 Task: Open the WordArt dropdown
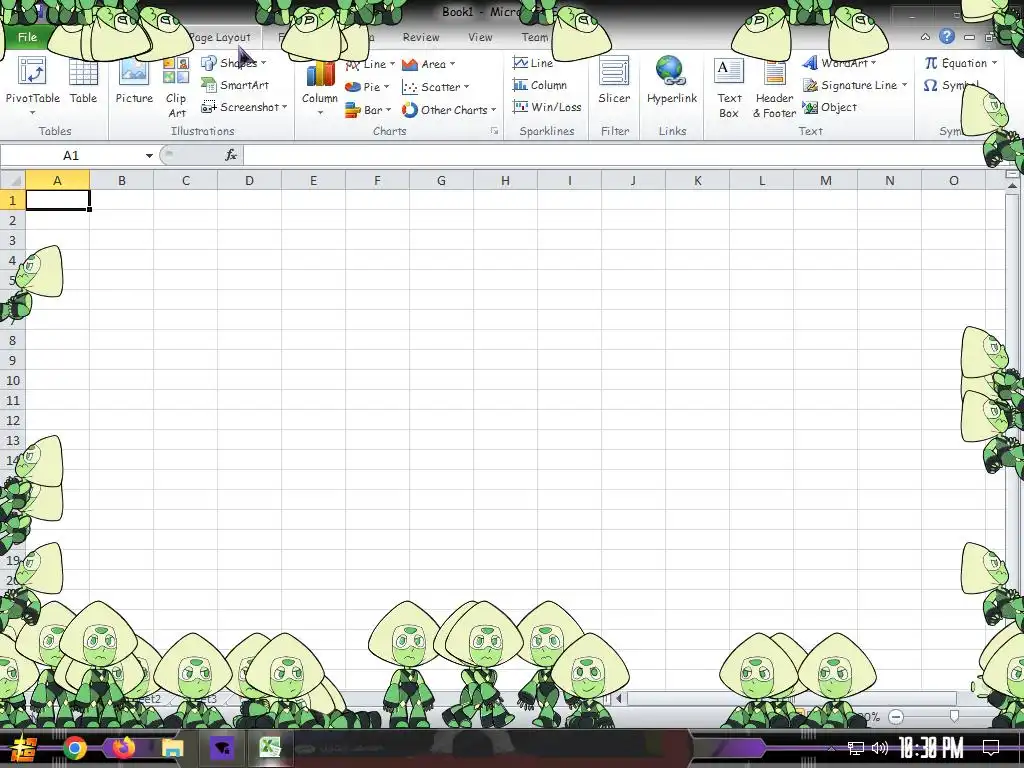pos(839,63)
